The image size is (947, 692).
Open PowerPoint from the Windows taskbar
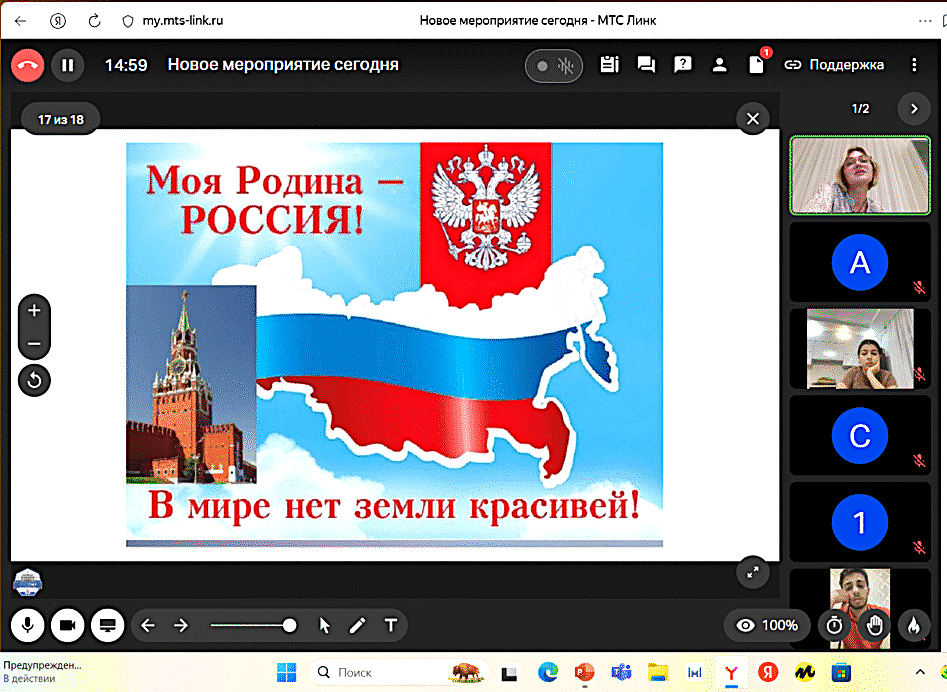click(584, 672)
